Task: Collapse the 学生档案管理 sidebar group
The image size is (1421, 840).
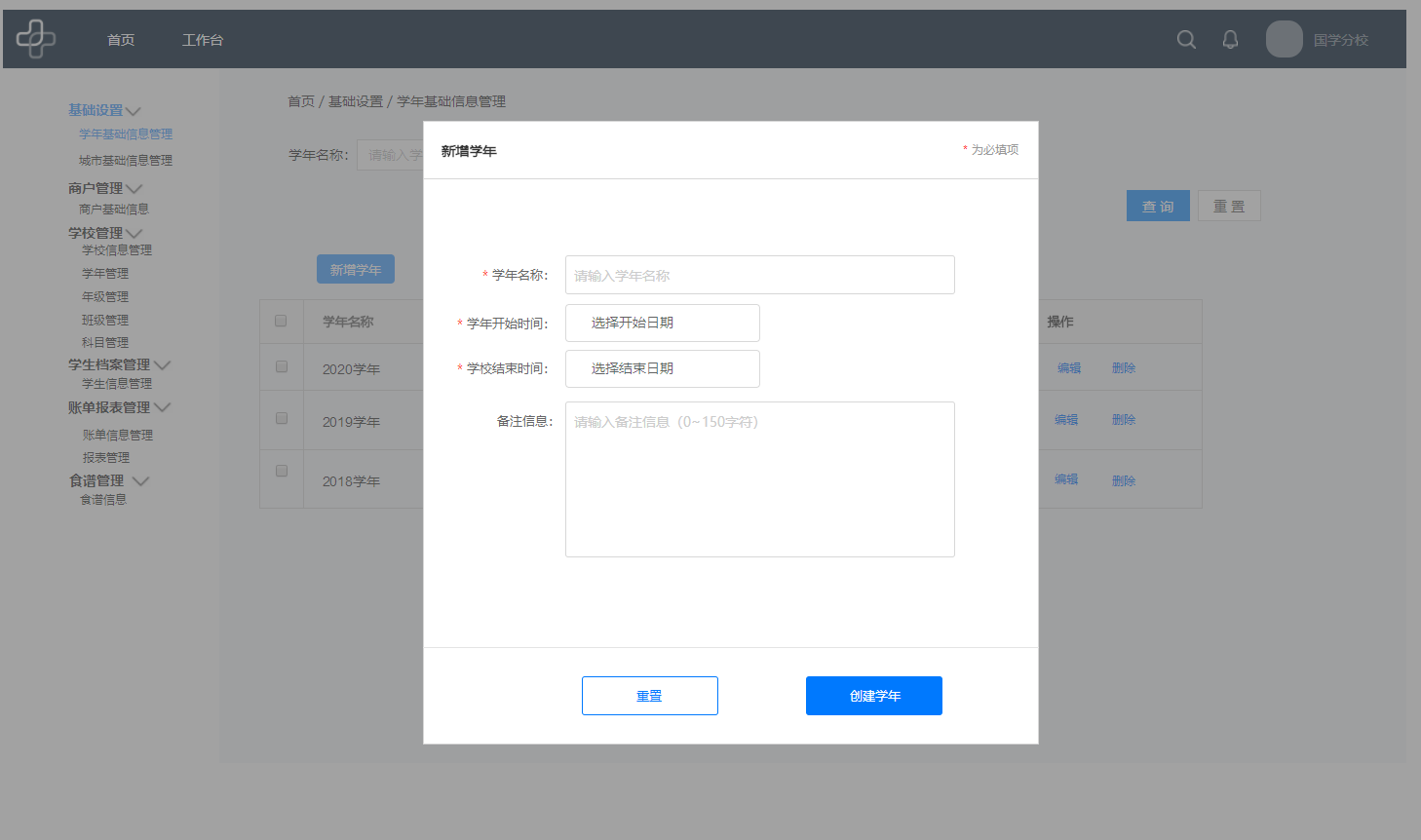Action: coord(119,364)
